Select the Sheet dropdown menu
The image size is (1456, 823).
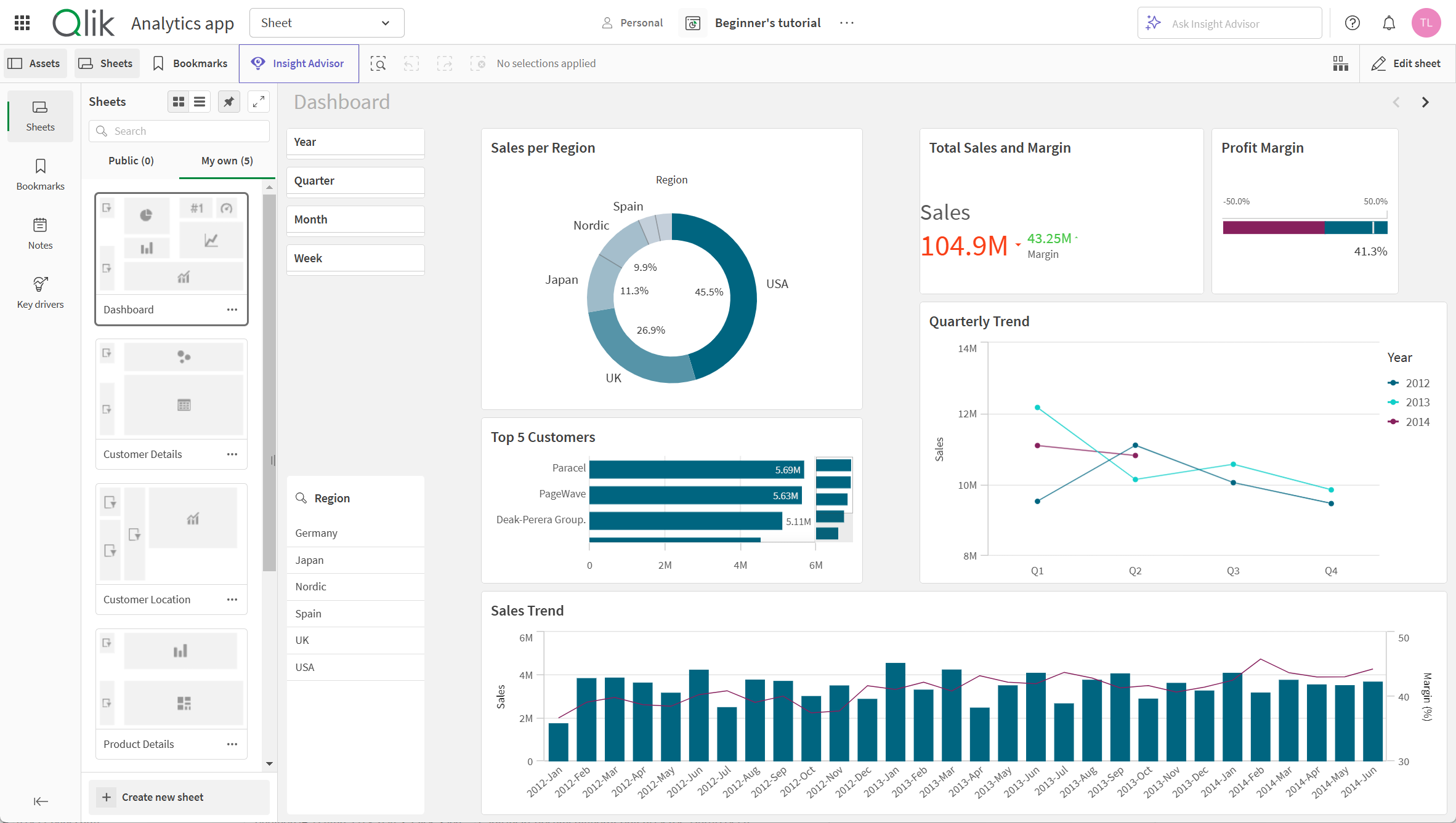[326, 22]
